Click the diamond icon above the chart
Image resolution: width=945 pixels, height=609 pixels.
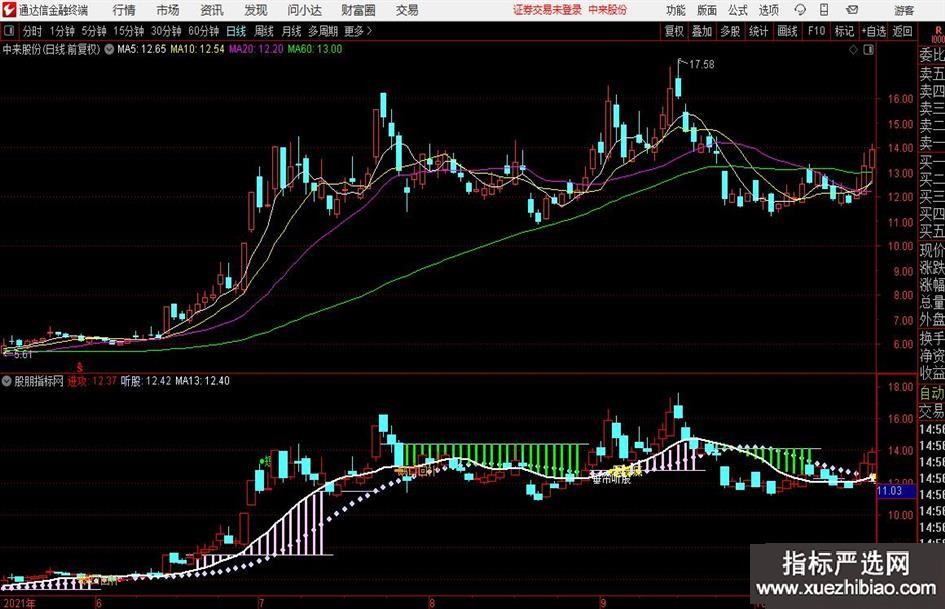pos(853,50)
